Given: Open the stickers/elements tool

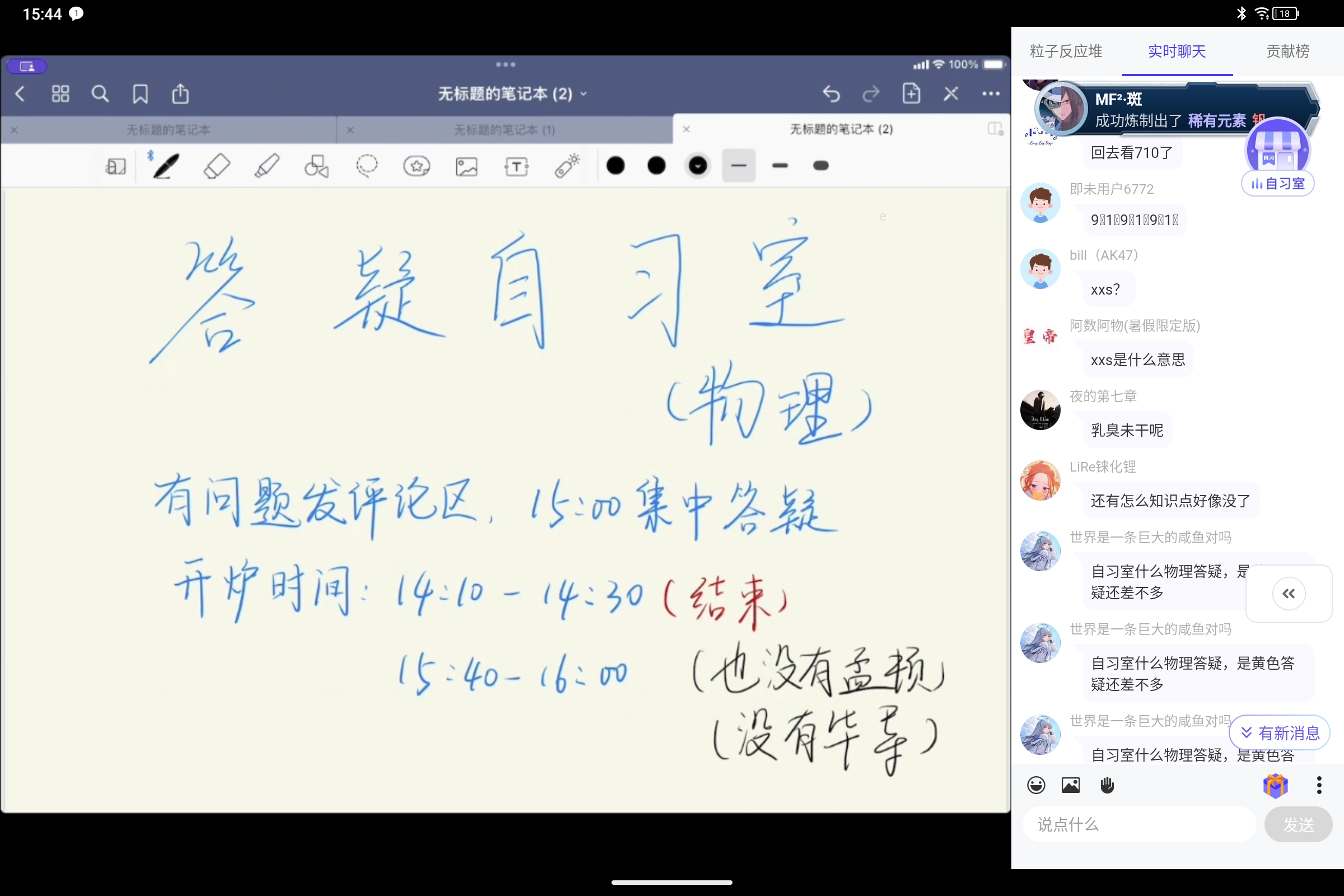Looking at the screenshot, I should pos(417,166).
